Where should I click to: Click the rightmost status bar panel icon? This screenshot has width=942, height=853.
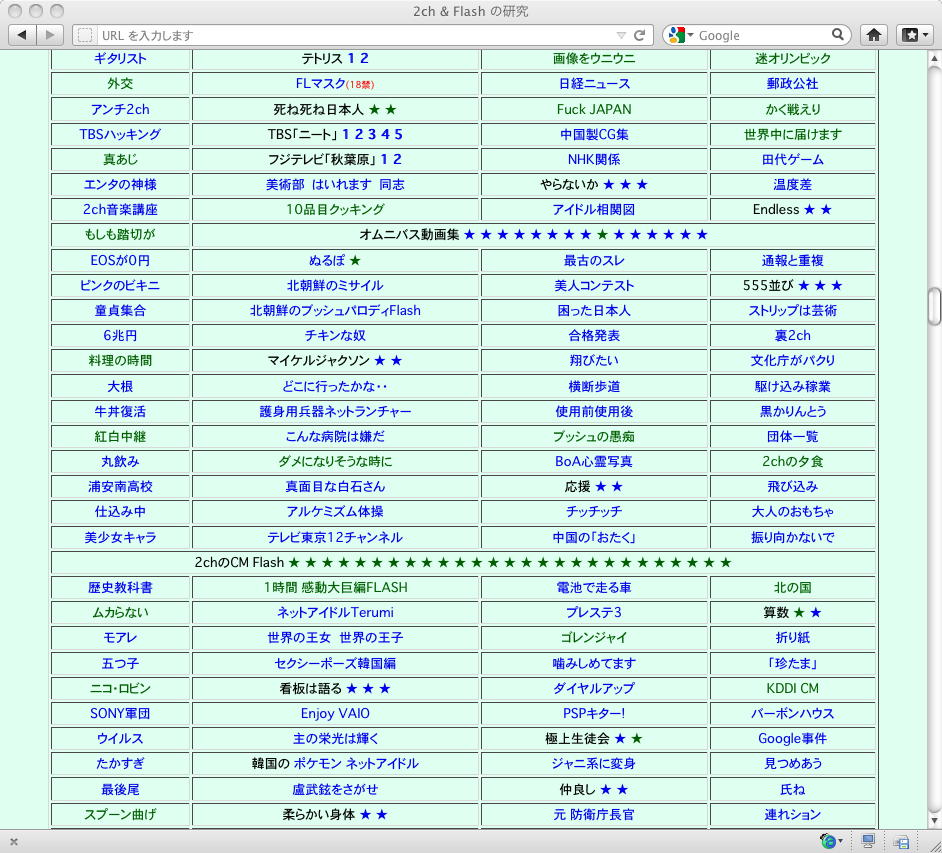(901, 842)
